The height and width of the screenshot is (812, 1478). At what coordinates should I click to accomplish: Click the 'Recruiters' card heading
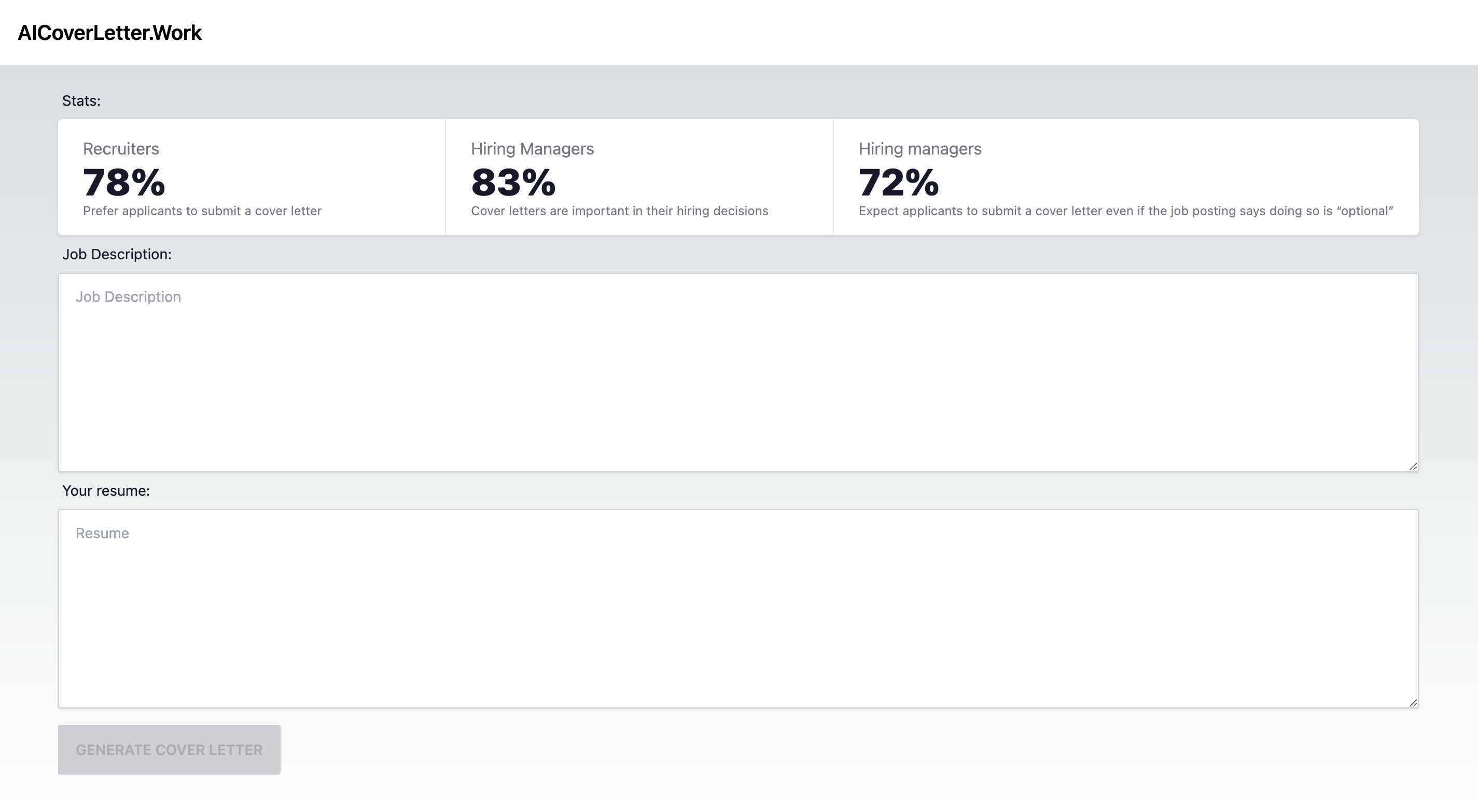(121, 149)
